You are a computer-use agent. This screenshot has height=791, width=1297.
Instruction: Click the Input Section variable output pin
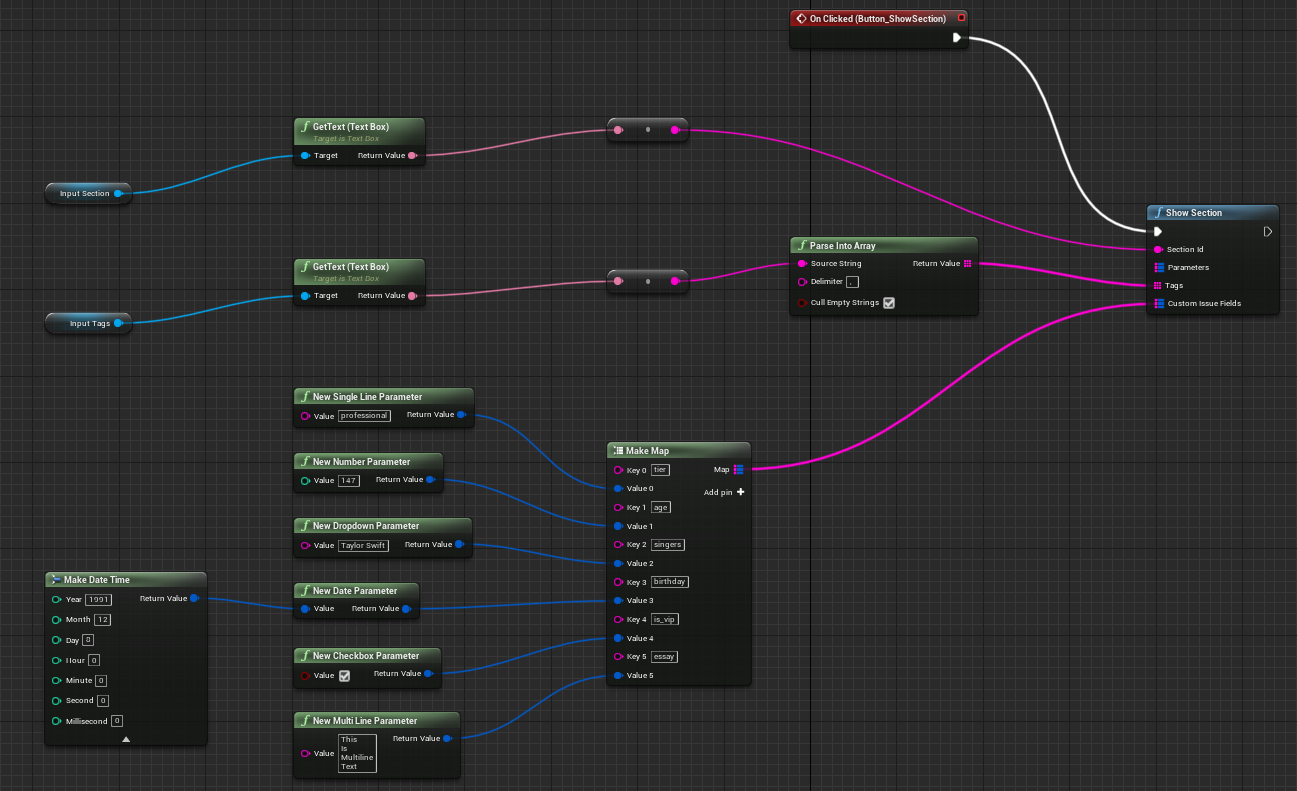point(118,194)
